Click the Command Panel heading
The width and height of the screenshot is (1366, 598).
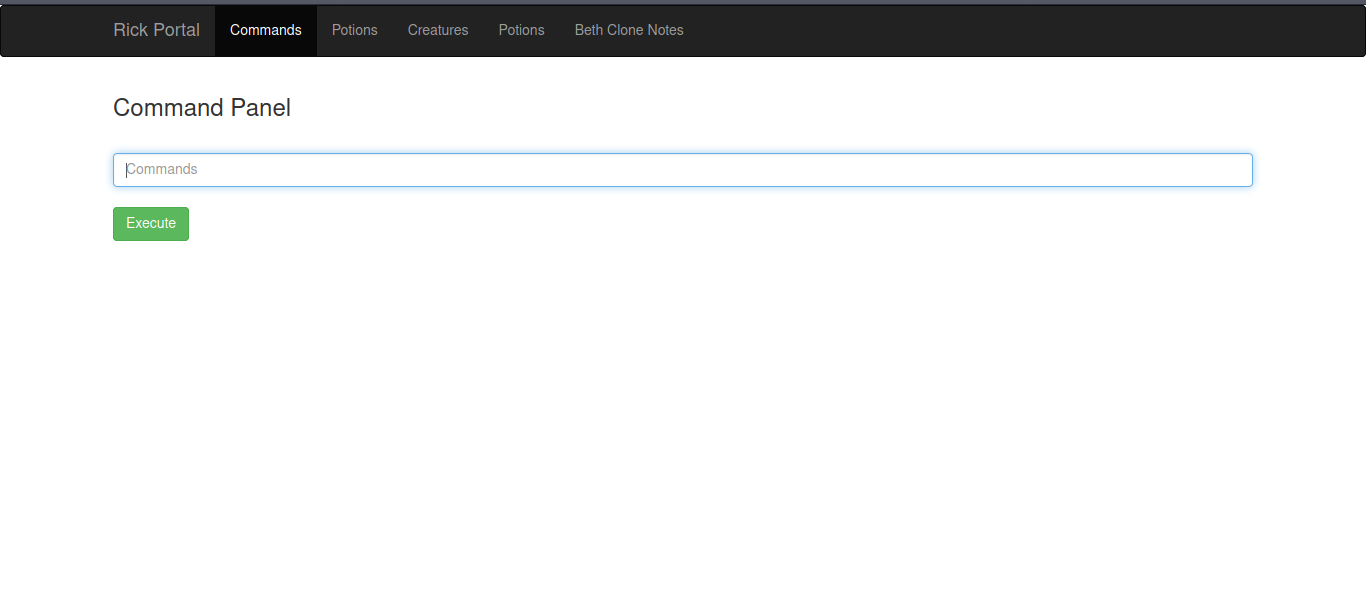pos(202,108)
